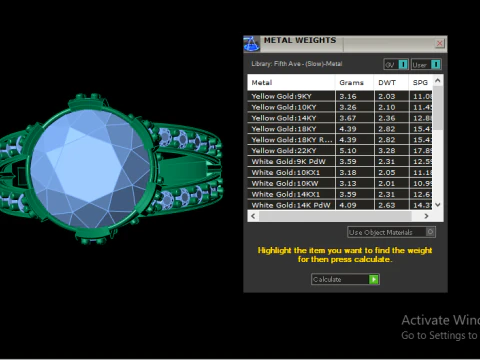Click the SPG column header
Viewport: 480px width, 360px height.
(x=421, y=82)
